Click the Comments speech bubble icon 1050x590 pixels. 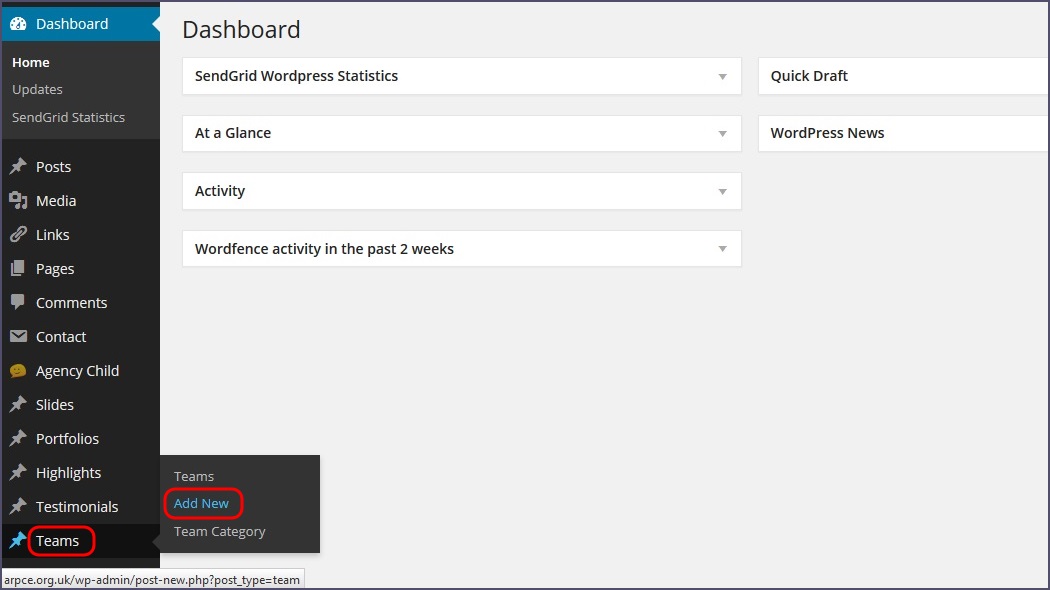[x=18, y=303]
